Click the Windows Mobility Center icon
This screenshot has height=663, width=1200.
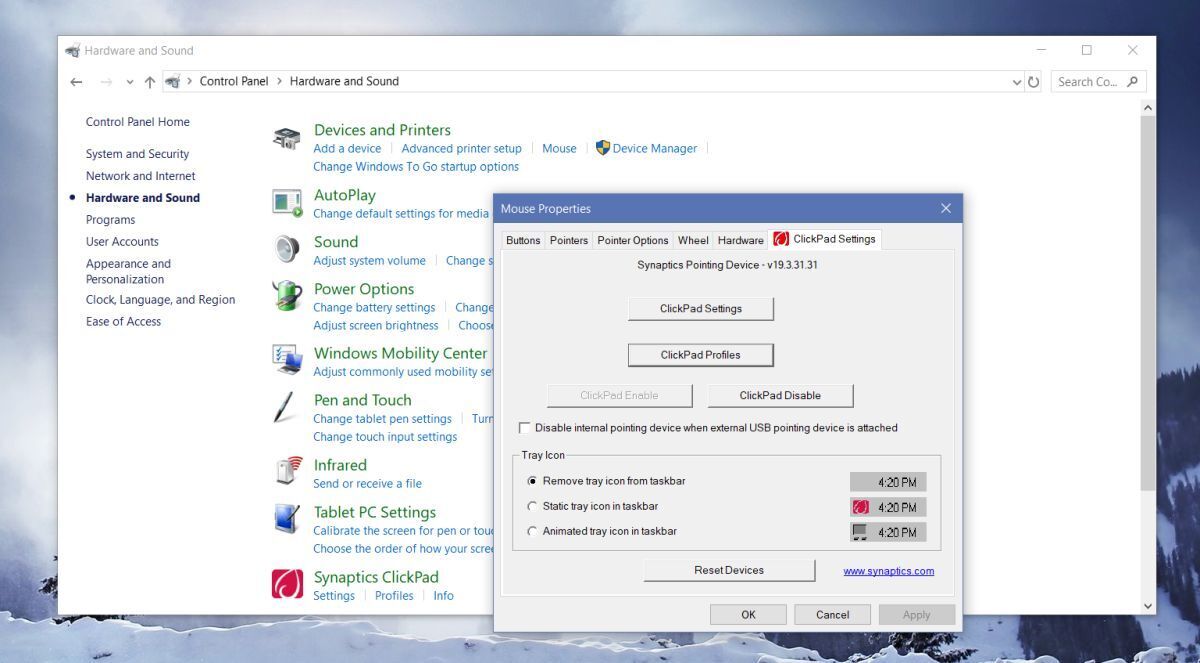pyautogui.click(x=289, y=361)
